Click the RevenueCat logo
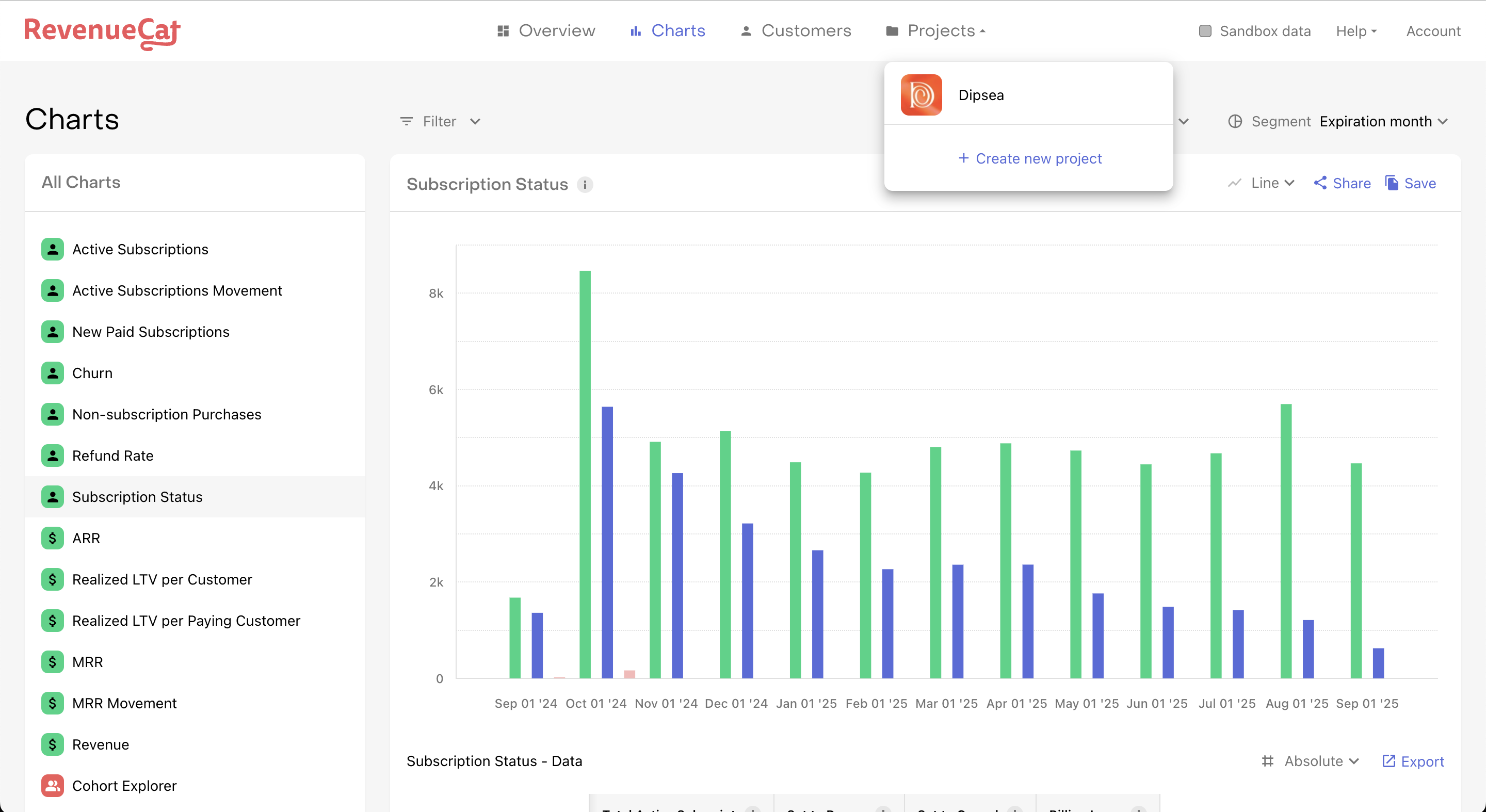The width and height of the screenshot is (1486, 812). [102, 31]
